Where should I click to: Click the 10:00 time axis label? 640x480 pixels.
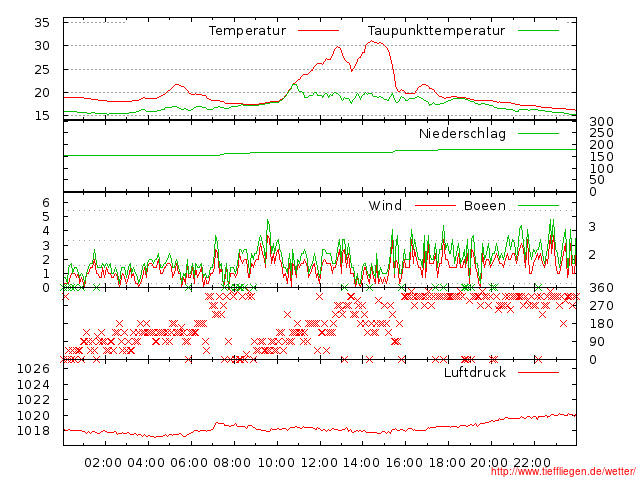pos(276,463)
